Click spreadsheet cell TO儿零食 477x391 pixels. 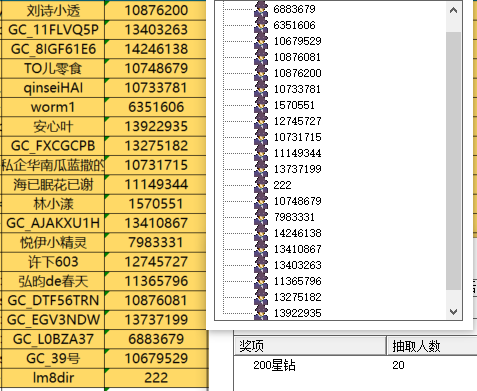point(53,68)
